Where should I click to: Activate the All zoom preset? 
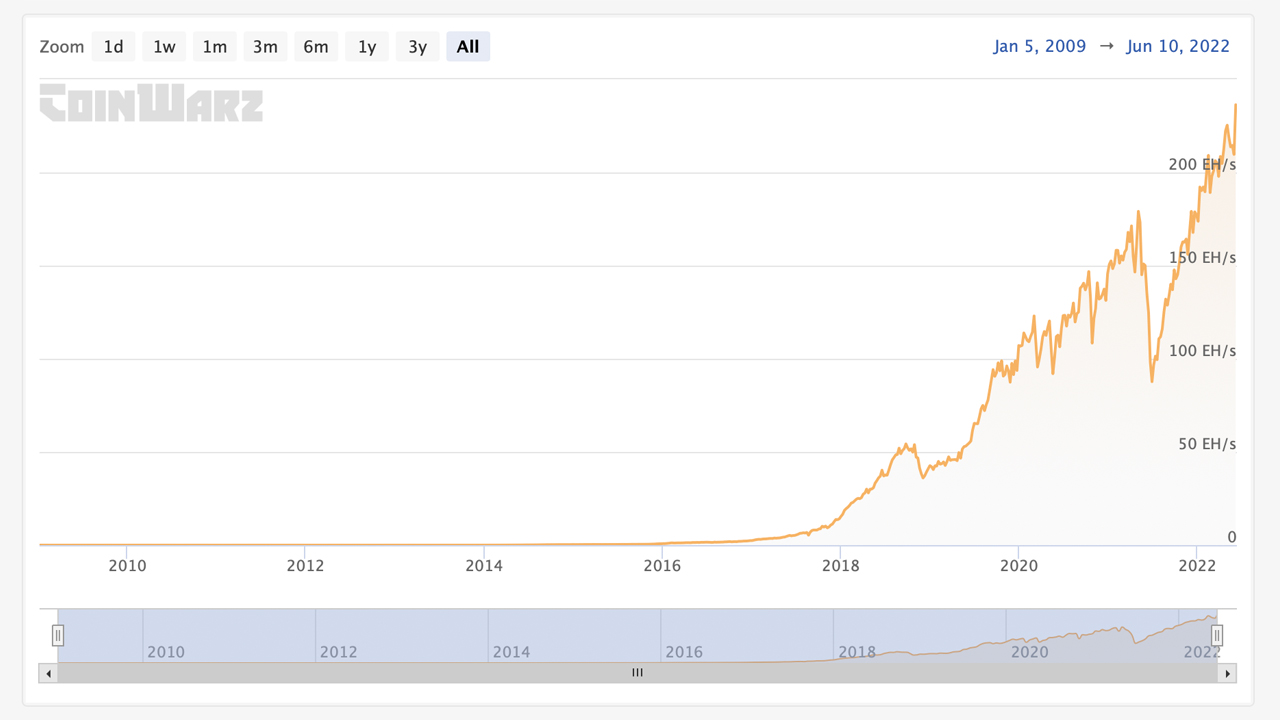(x=468, y=46)
